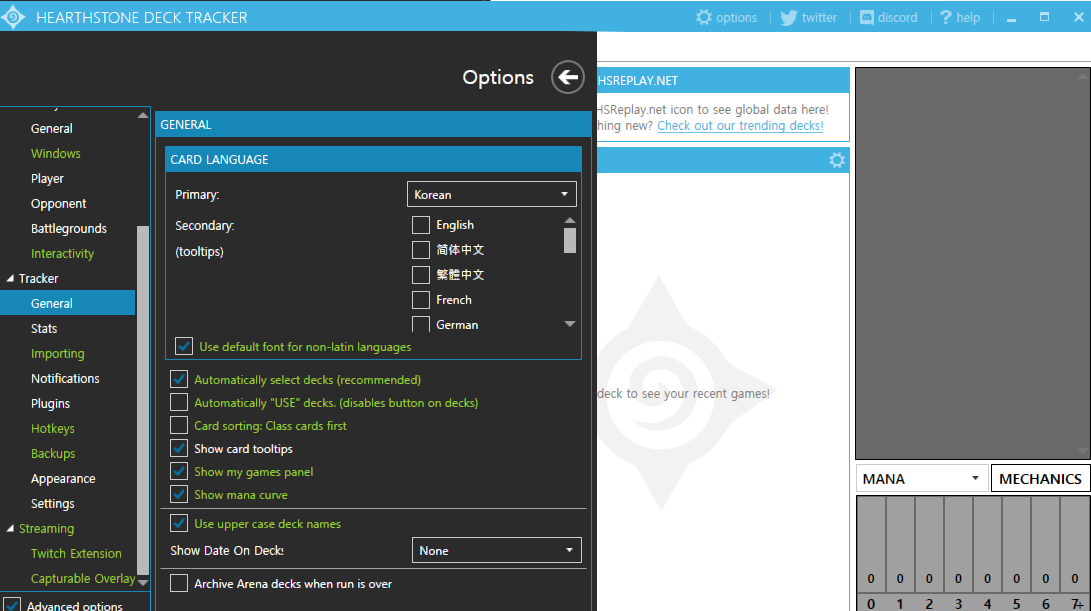The height and width of the screenshot is (611, 1091).
Task: Click options tree scrollbar up arrow
Action: pyautogui.click(x=143, y=115)
